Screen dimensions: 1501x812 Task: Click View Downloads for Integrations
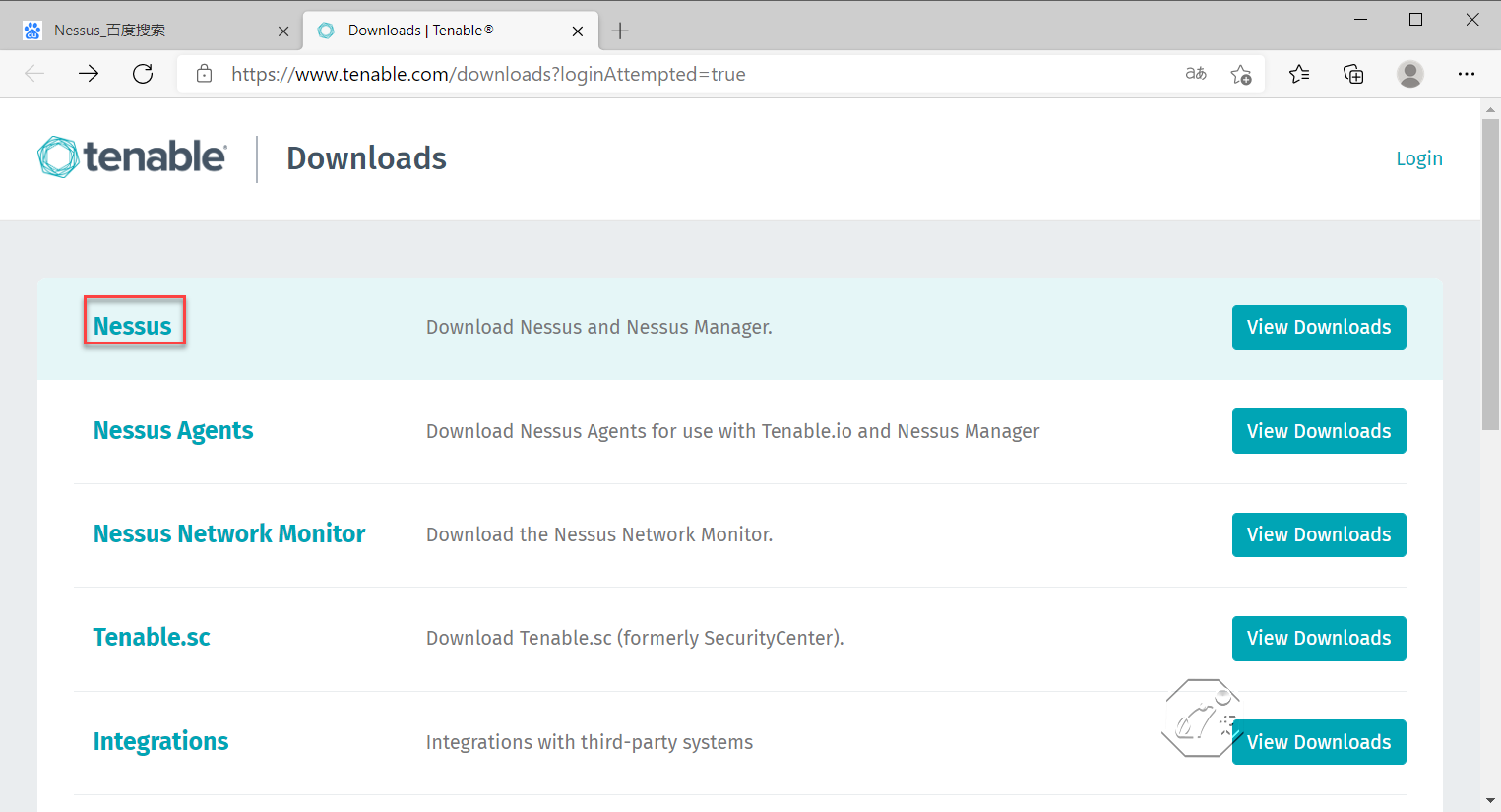pyautogui.click(x=1319, y=742)
